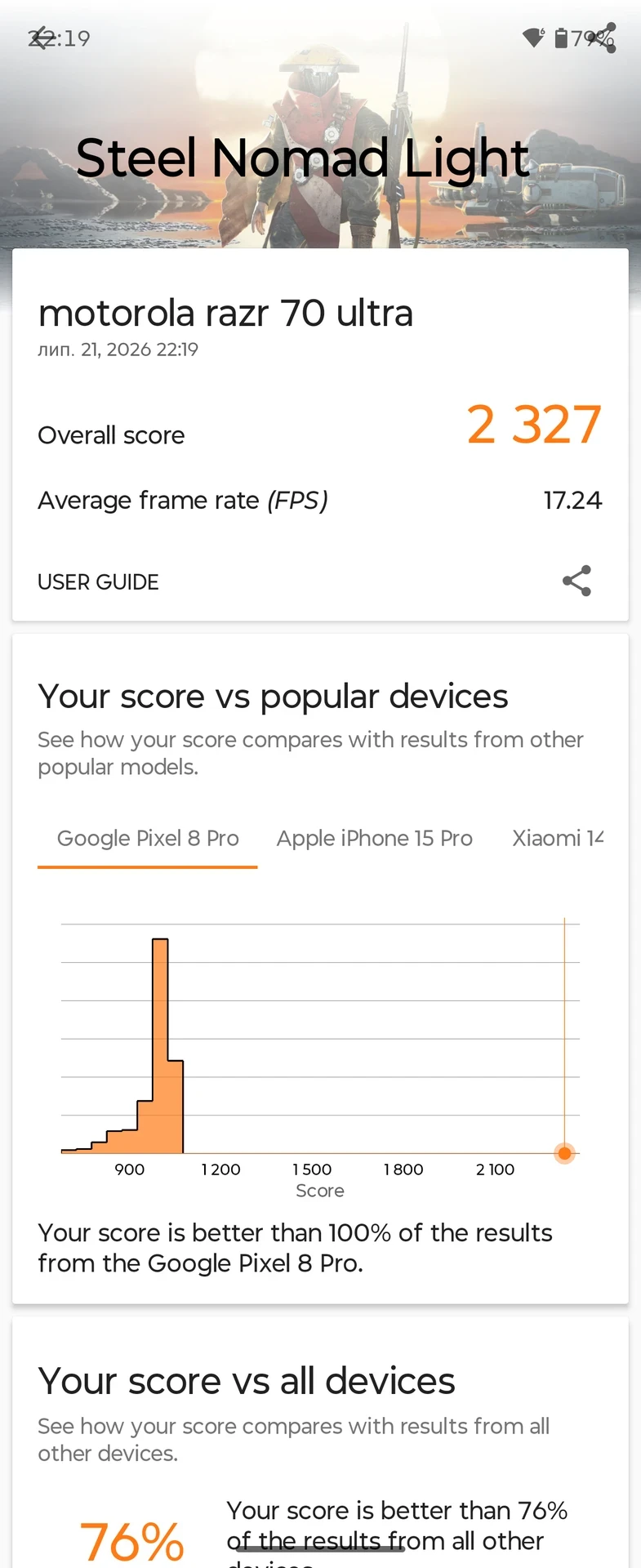Switch to the Xiaomi 14 tab

[x=558, y=839]
